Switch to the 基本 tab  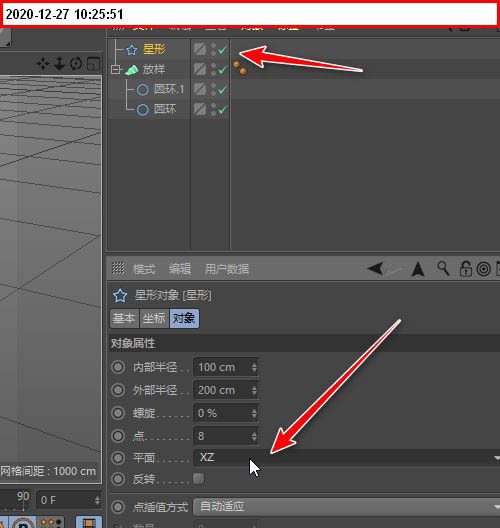coord(124,318)
